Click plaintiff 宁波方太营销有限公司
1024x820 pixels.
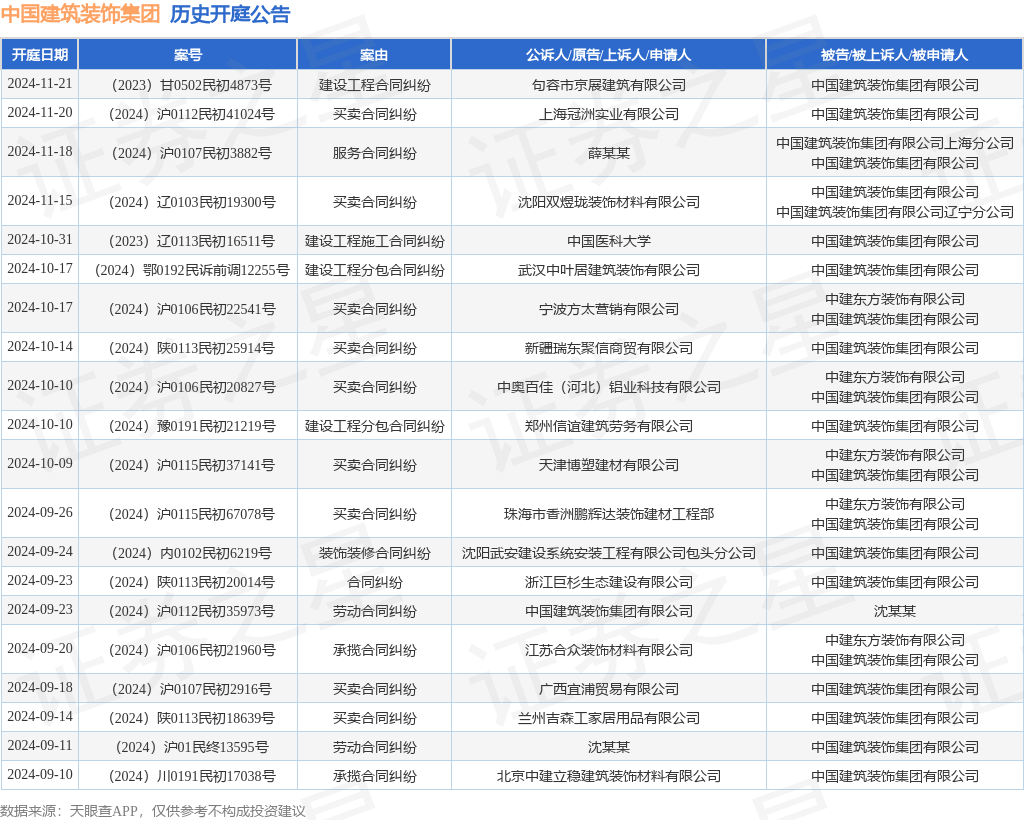(x=609, y=309)
